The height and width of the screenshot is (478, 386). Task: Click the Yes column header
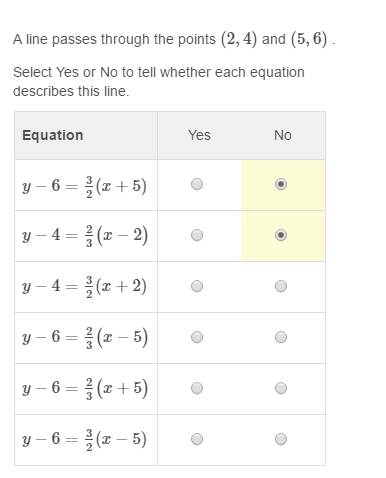[x=199, y=135]
